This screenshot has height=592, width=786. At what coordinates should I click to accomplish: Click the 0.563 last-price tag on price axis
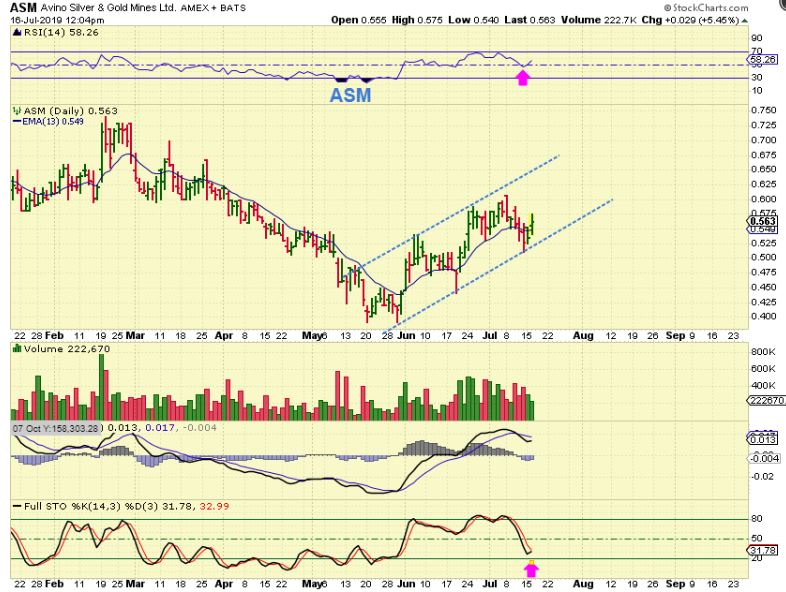[763, 221]
